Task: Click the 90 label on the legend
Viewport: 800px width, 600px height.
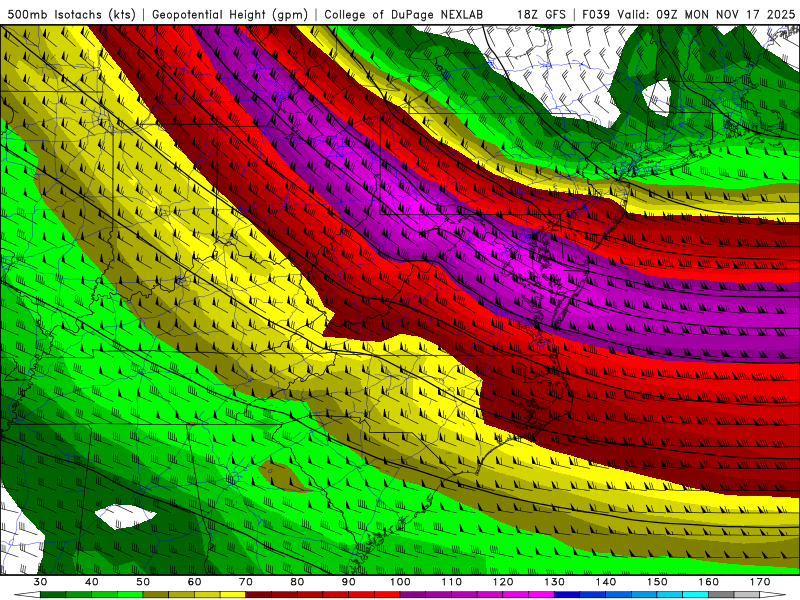Action: [349, 582]
